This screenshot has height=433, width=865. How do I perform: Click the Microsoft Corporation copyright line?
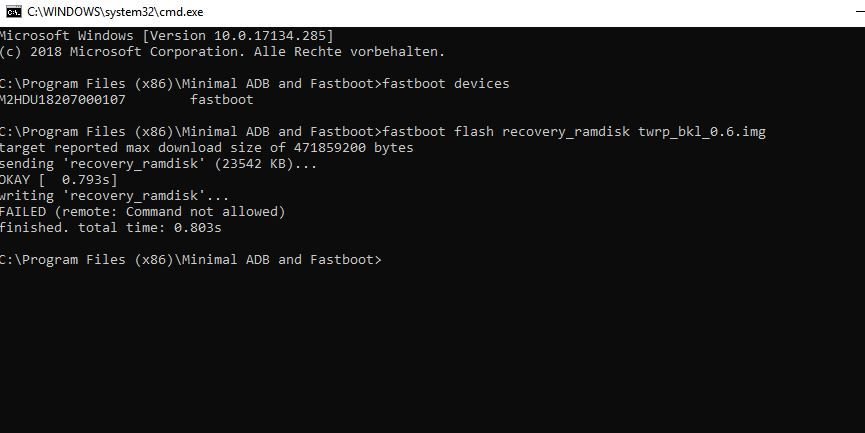[x=222, y=52]
